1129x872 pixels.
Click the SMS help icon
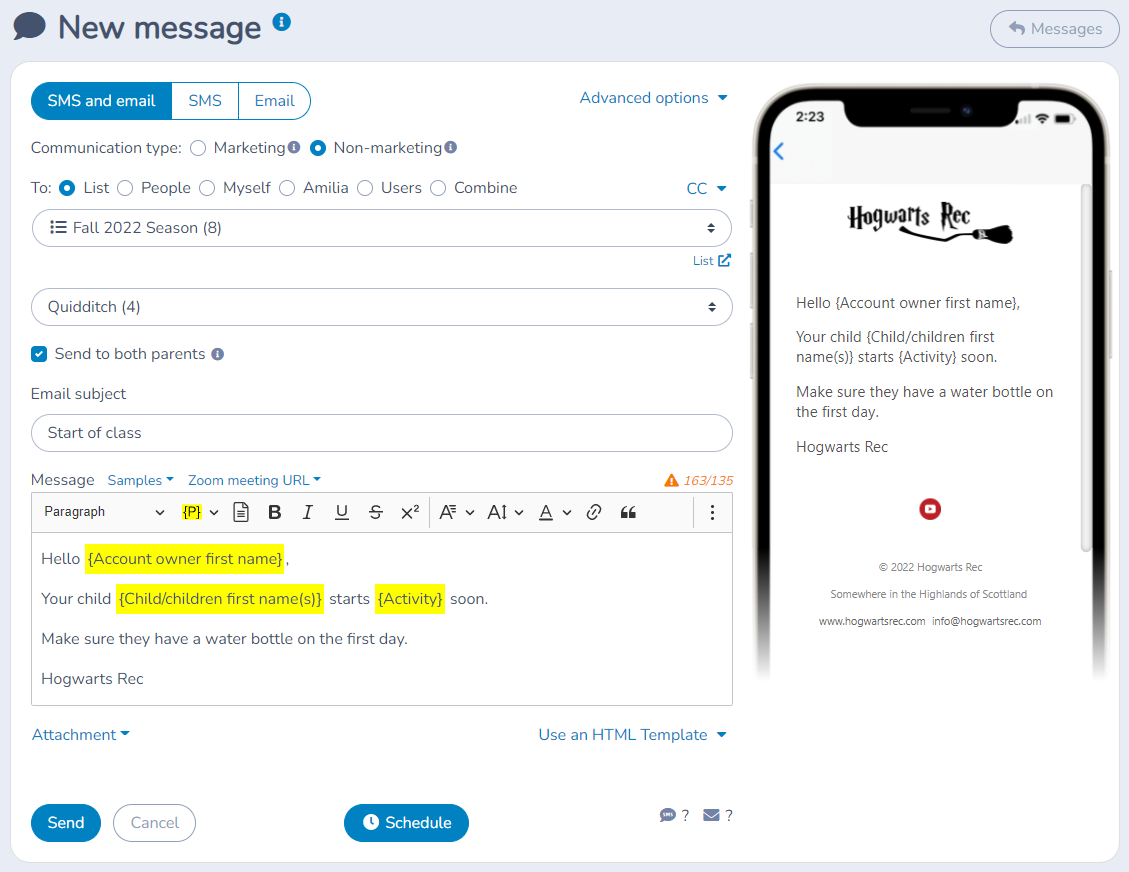[667, 815]
